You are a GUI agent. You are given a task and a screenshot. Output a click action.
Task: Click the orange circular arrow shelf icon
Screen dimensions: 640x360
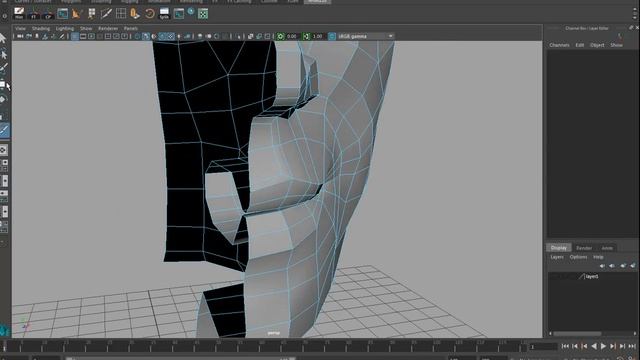click(150, 13)
